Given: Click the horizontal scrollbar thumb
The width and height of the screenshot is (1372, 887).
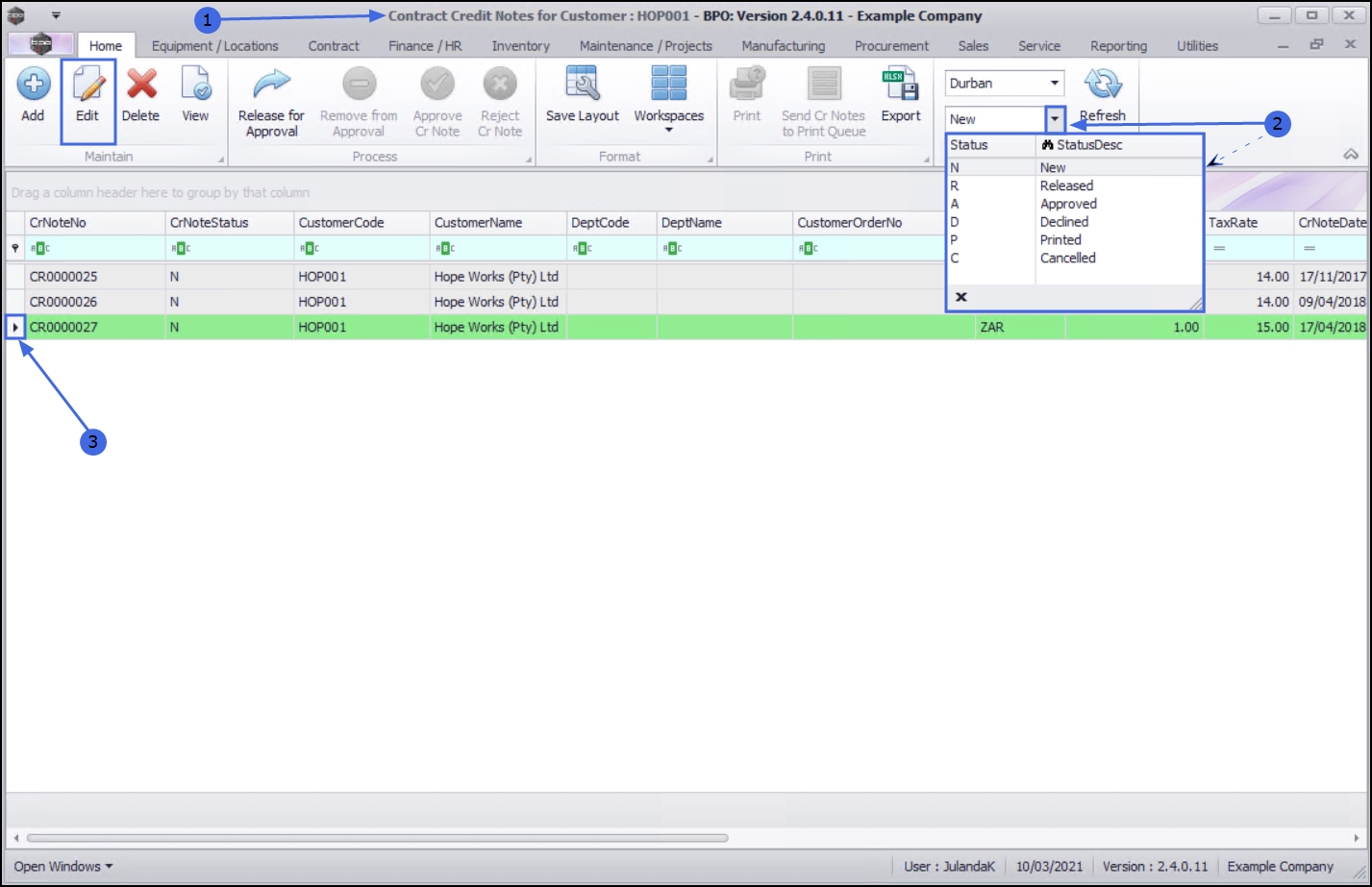Looking at the screenshot, I should coord(378,838).
